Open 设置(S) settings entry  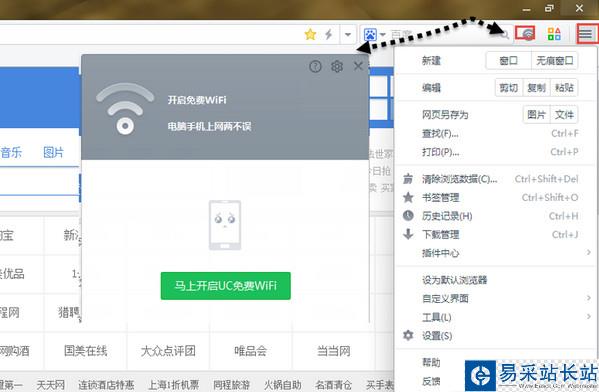(x=495, y=336)
